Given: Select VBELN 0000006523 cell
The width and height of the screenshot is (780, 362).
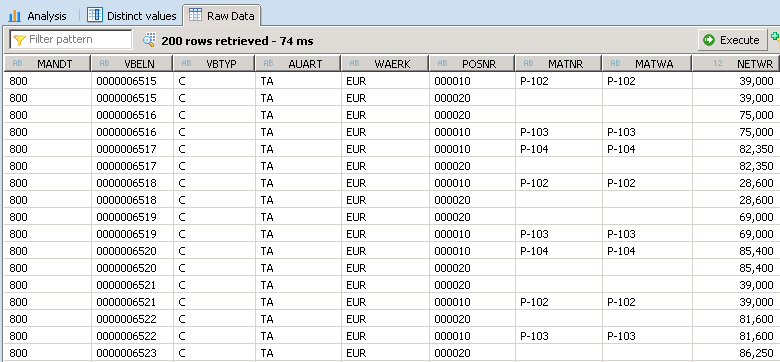Looking at the screenshot, I should click(132, 353).
